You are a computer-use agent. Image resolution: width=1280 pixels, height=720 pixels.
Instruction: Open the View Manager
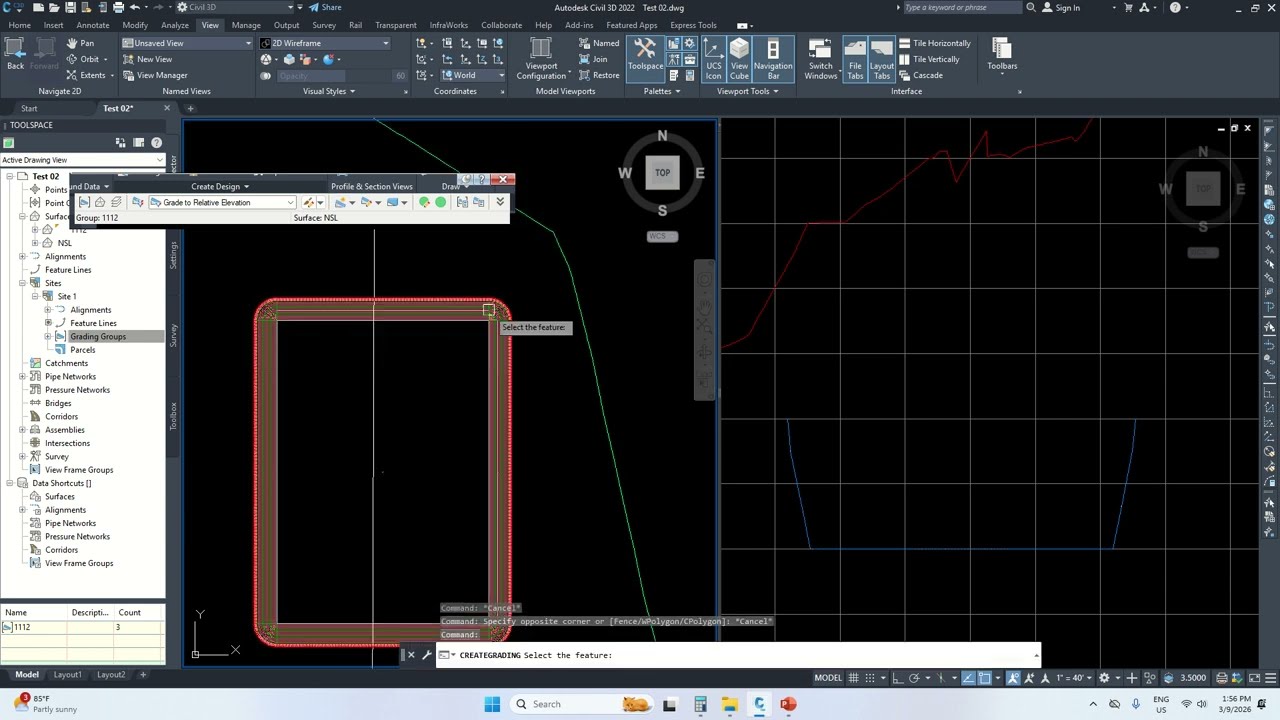pyautogui.click(x=154, y=75)
